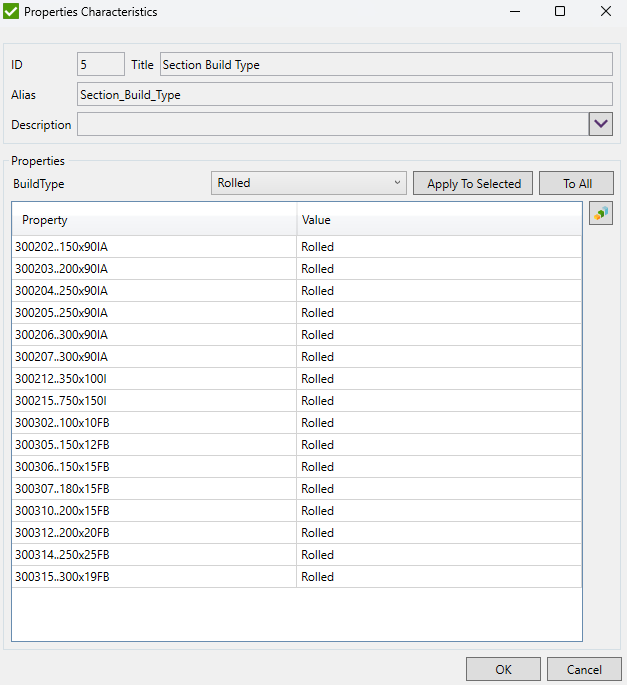Click the paint tool icon beside the table

600,214
